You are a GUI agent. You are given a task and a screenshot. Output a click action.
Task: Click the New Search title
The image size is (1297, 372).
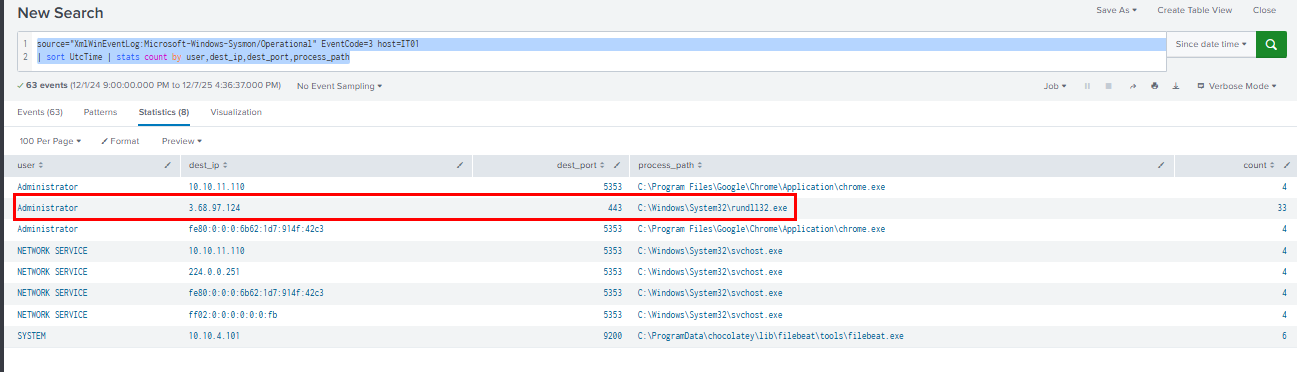pos(60,12)
